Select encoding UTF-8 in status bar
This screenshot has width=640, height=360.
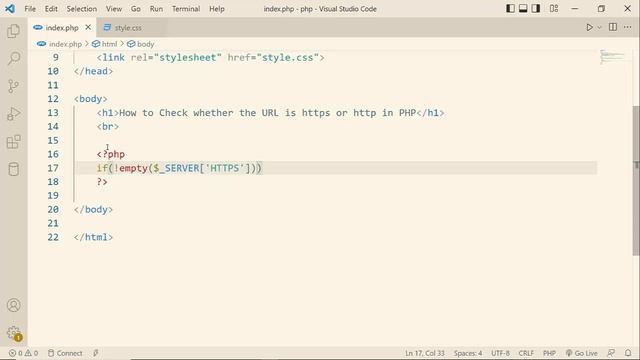pyautogui.click(x=500, y=353)
